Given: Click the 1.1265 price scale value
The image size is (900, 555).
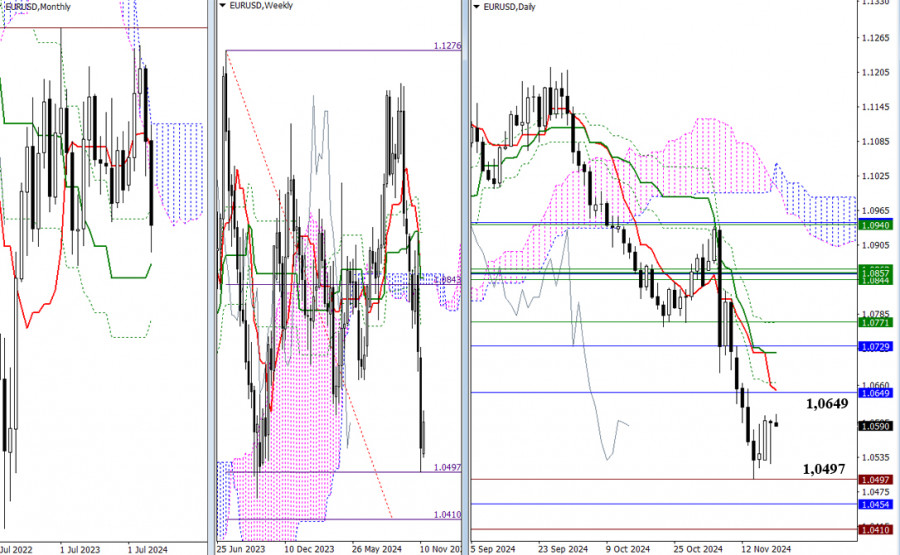Looking at the screenshot, I should click(x=875, y=38).
